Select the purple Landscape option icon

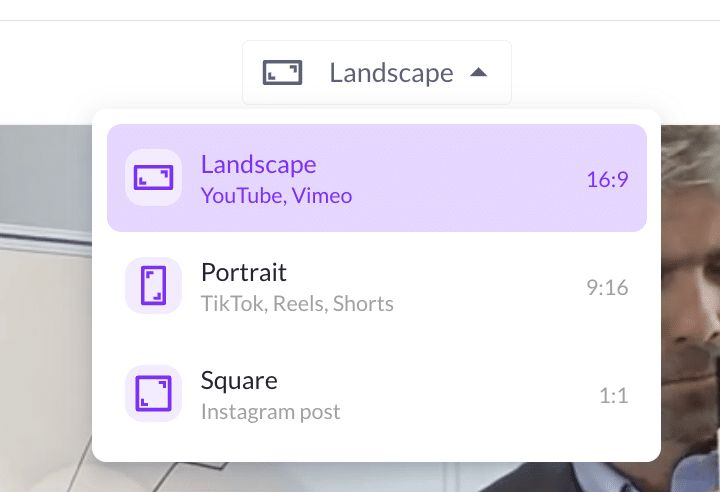click(x=153, y=177)
